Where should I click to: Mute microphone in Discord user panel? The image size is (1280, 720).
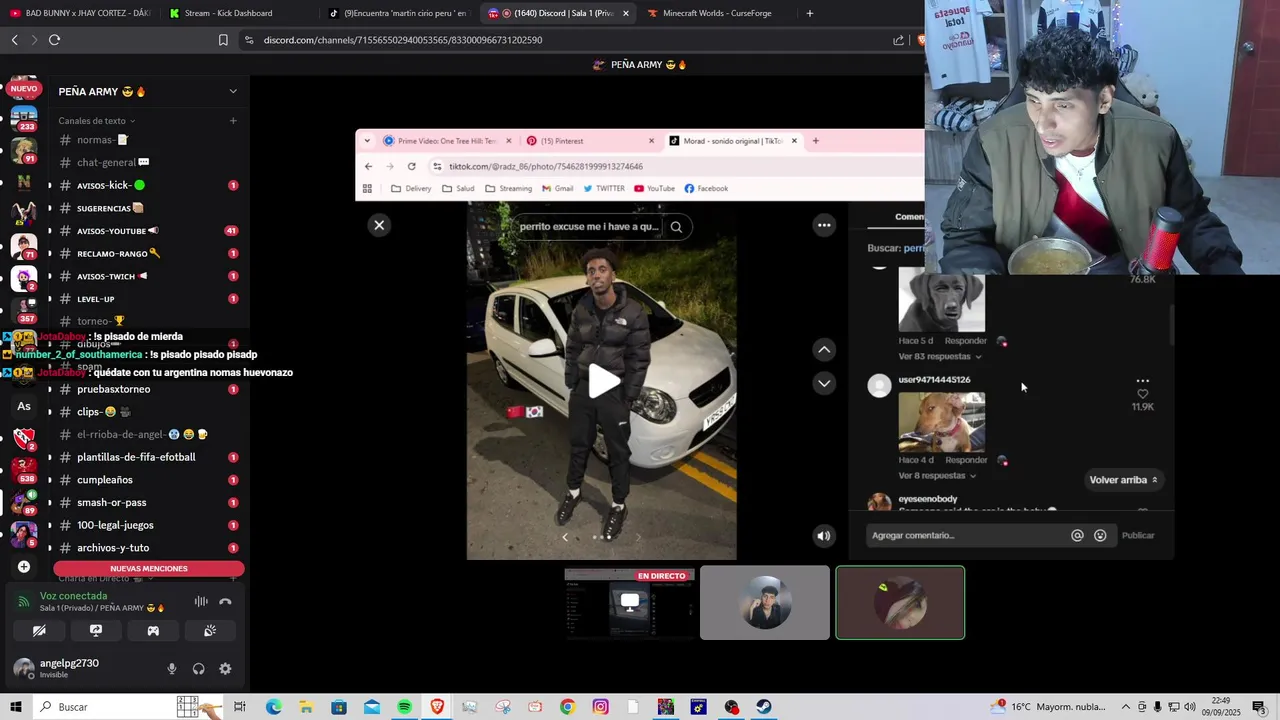click(x=172, y=669)
